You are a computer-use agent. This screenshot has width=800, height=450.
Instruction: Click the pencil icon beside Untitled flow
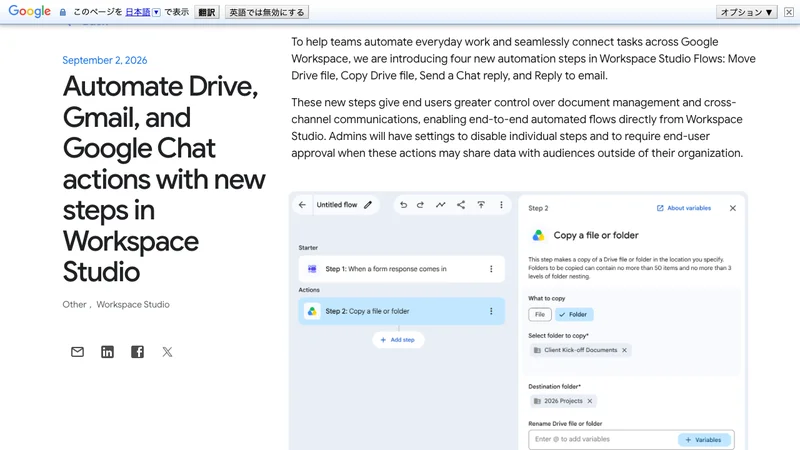(368, 205)
